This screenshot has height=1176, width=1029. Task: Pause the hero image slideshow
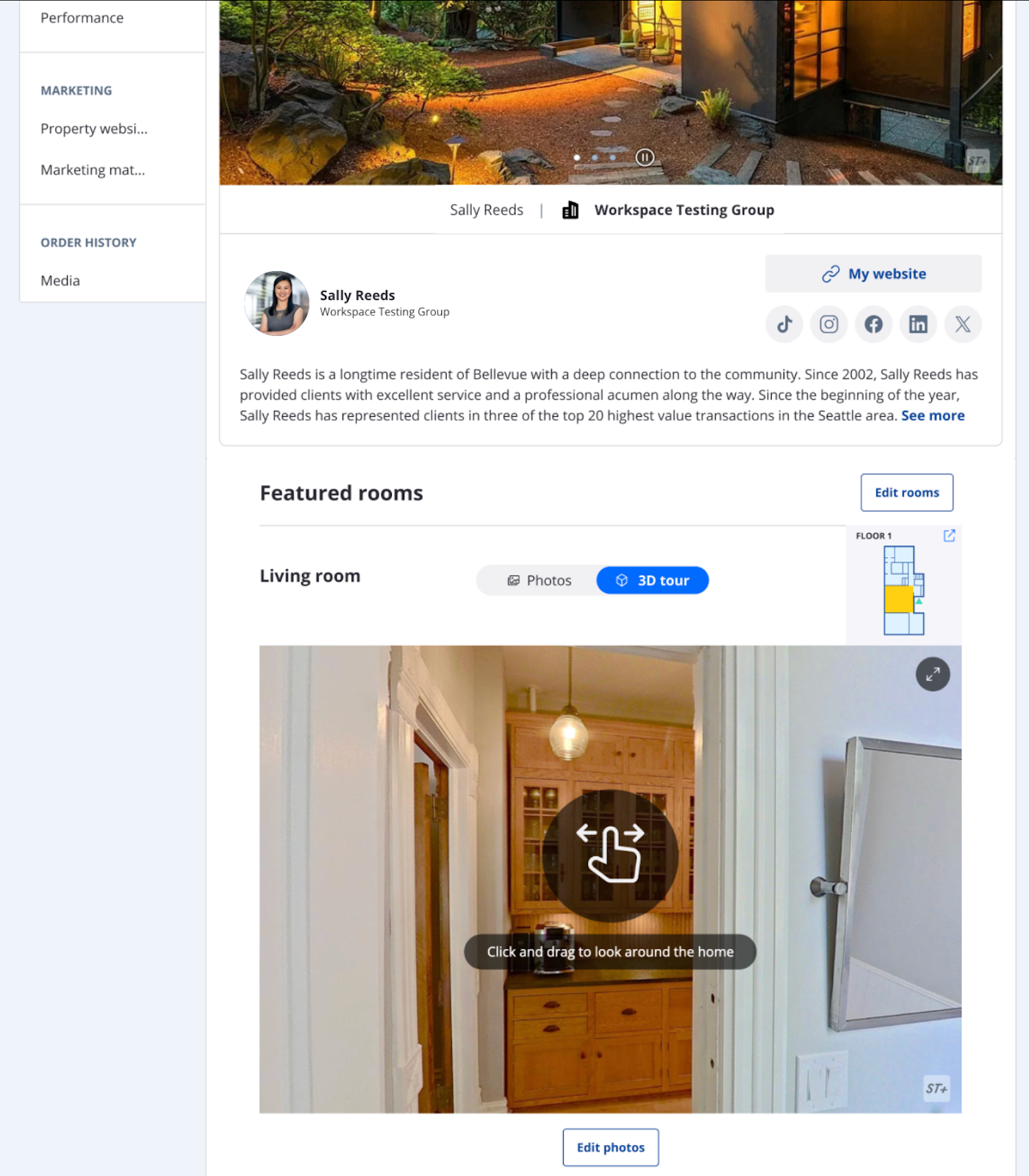pos(645,157)
